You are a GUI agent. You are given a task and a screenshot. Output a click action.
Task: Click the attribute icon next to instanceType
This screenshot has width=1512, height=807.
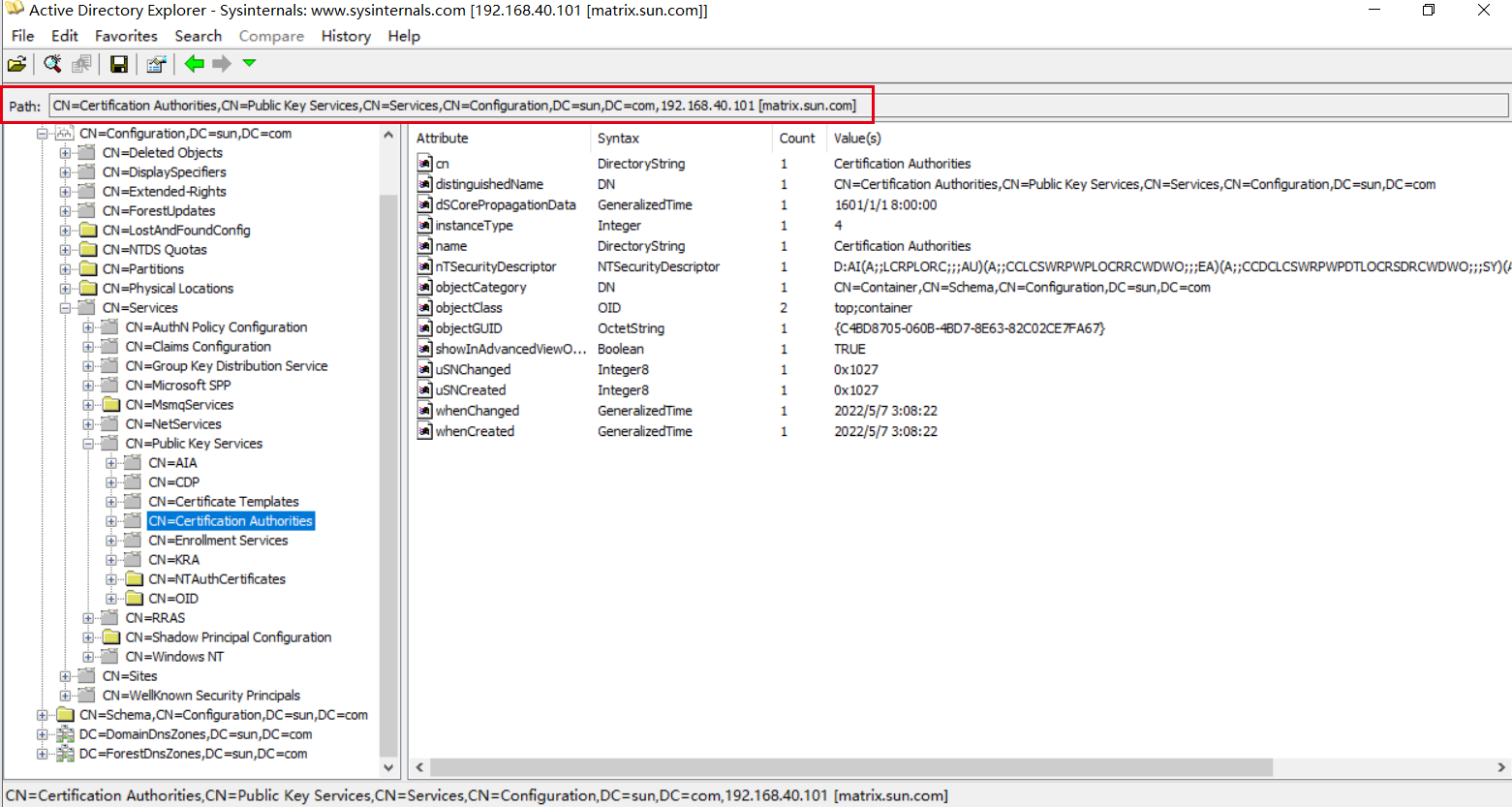click(424, 226)
